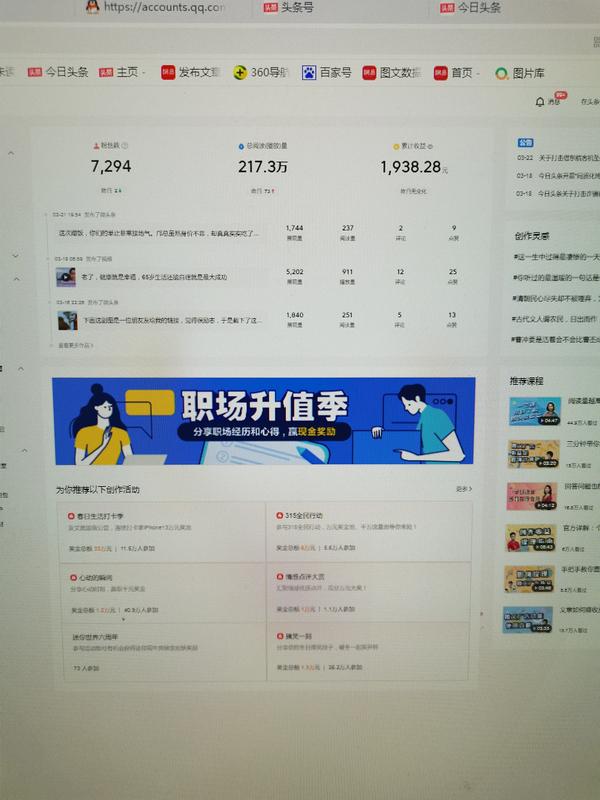Image resolution: width=600 pixels, height=800 pixels.
Task: Open the 03-22 announcement
Action: pyautogui.click(x=558, y=158)
